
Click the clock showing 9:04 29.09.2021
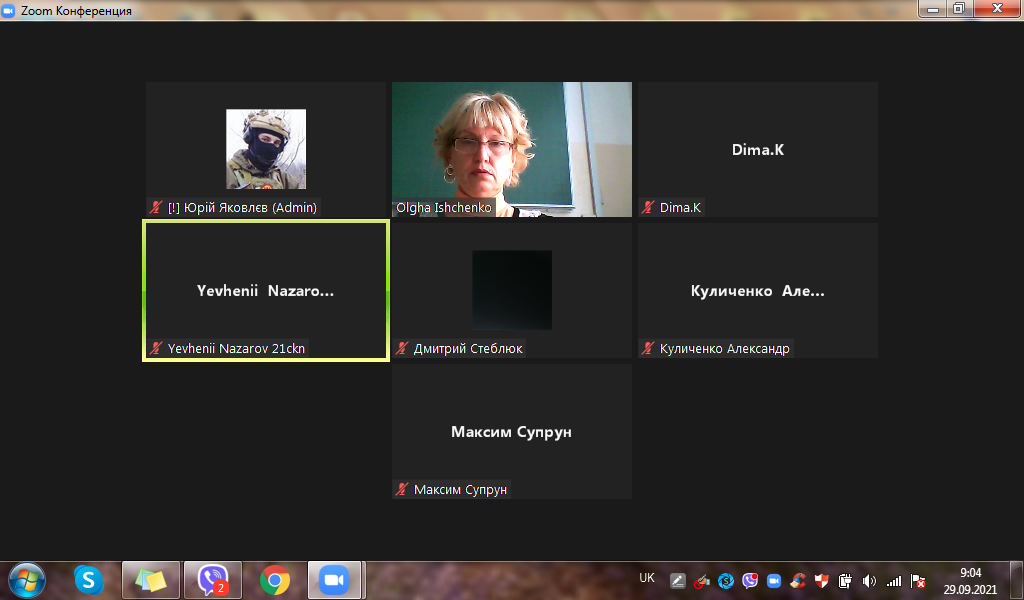point(970,580)
